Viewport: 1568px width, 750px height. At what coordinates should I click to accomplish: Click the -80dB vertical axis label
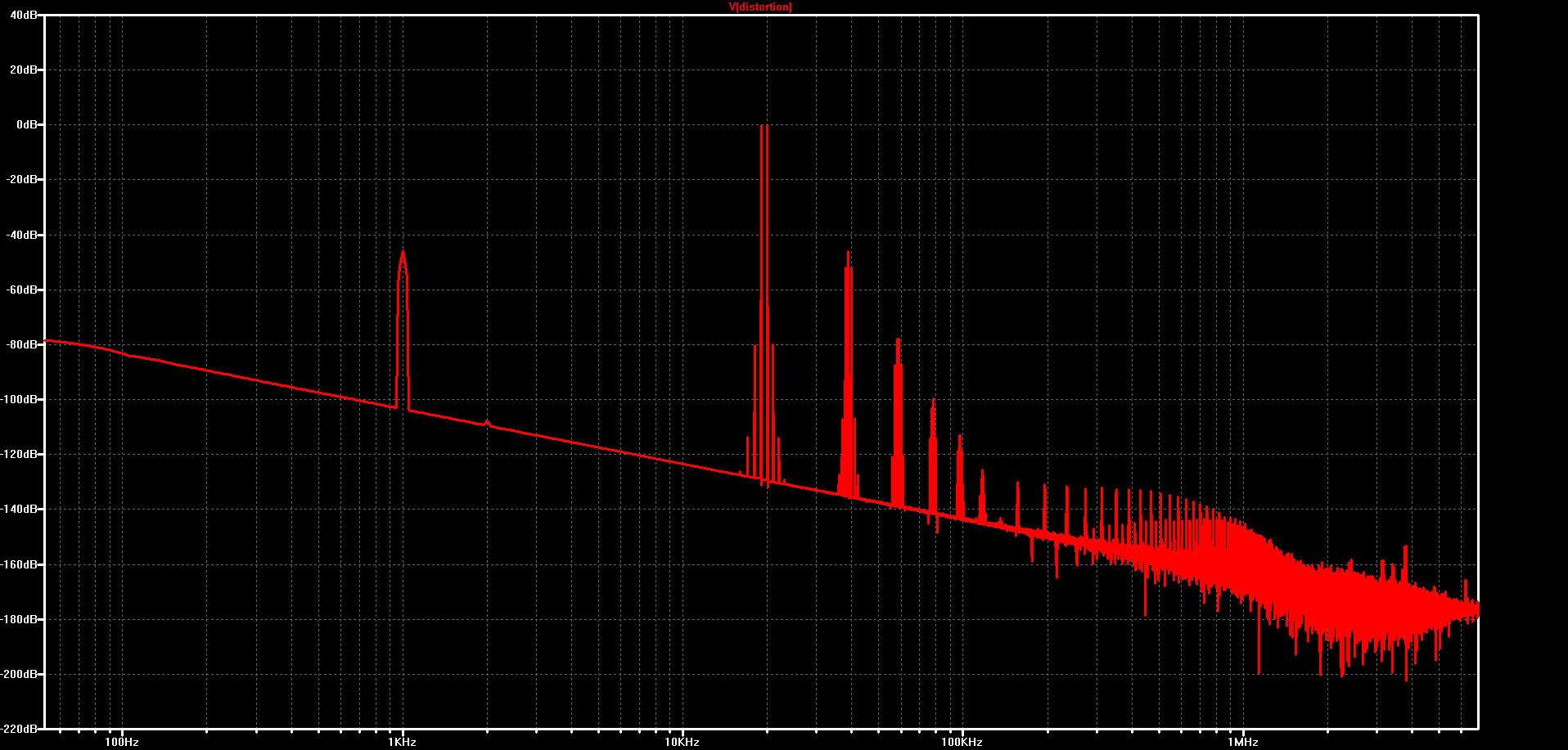(x=22, y=344)
